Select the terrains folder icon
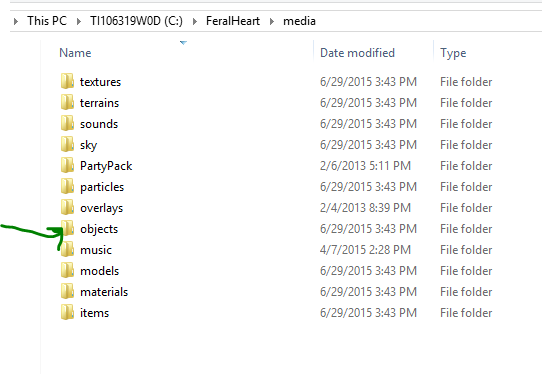Image resolution: width=542 pixels, height=374 pixels. [67, 102]
